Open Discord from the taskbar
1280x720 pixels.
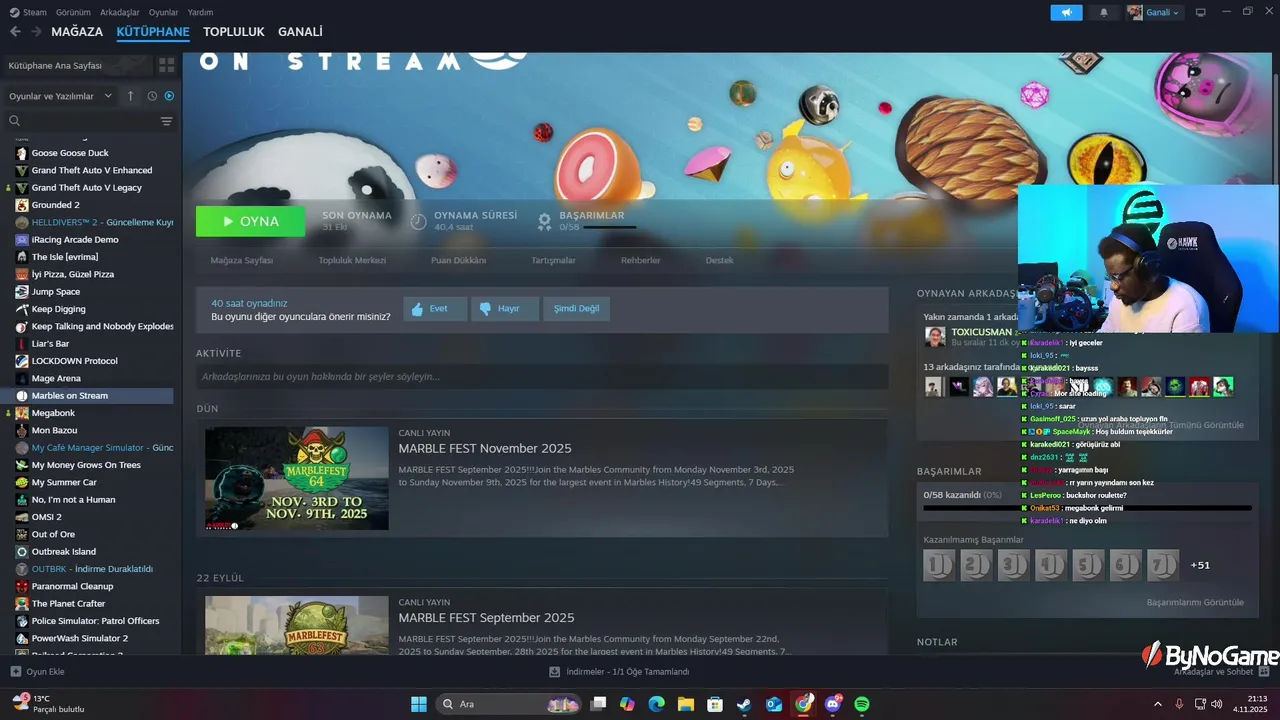click(833, 704)
